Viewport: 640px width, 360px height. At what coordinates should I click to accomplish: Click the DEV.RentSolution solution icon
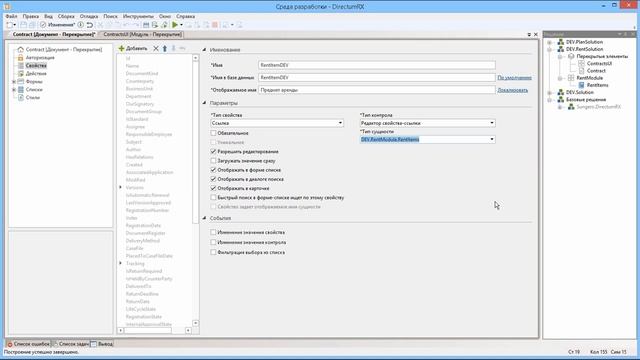click(561, 49)
